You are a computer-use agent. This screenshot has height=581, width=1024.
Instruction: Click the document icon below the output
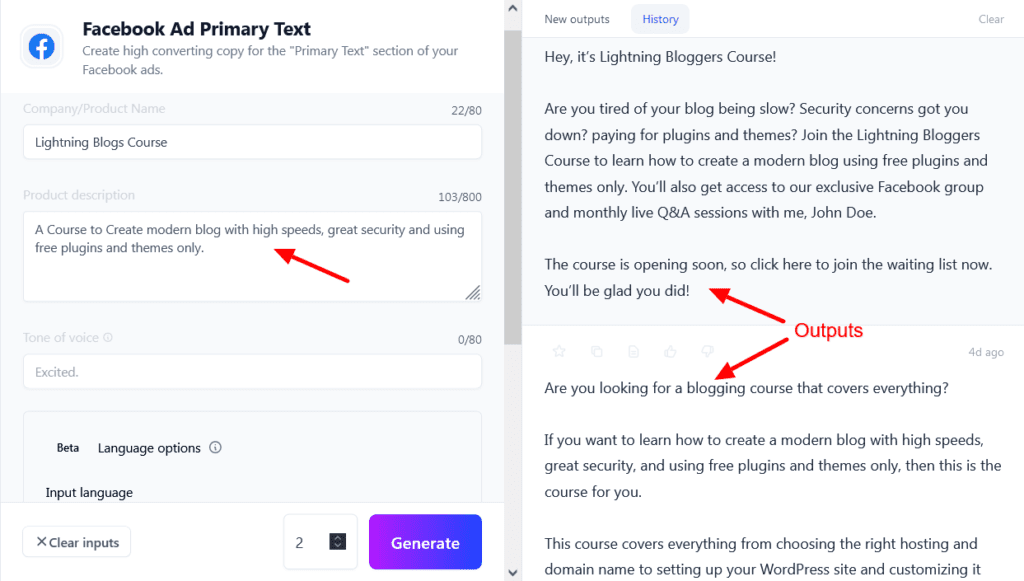click(634, 351)
